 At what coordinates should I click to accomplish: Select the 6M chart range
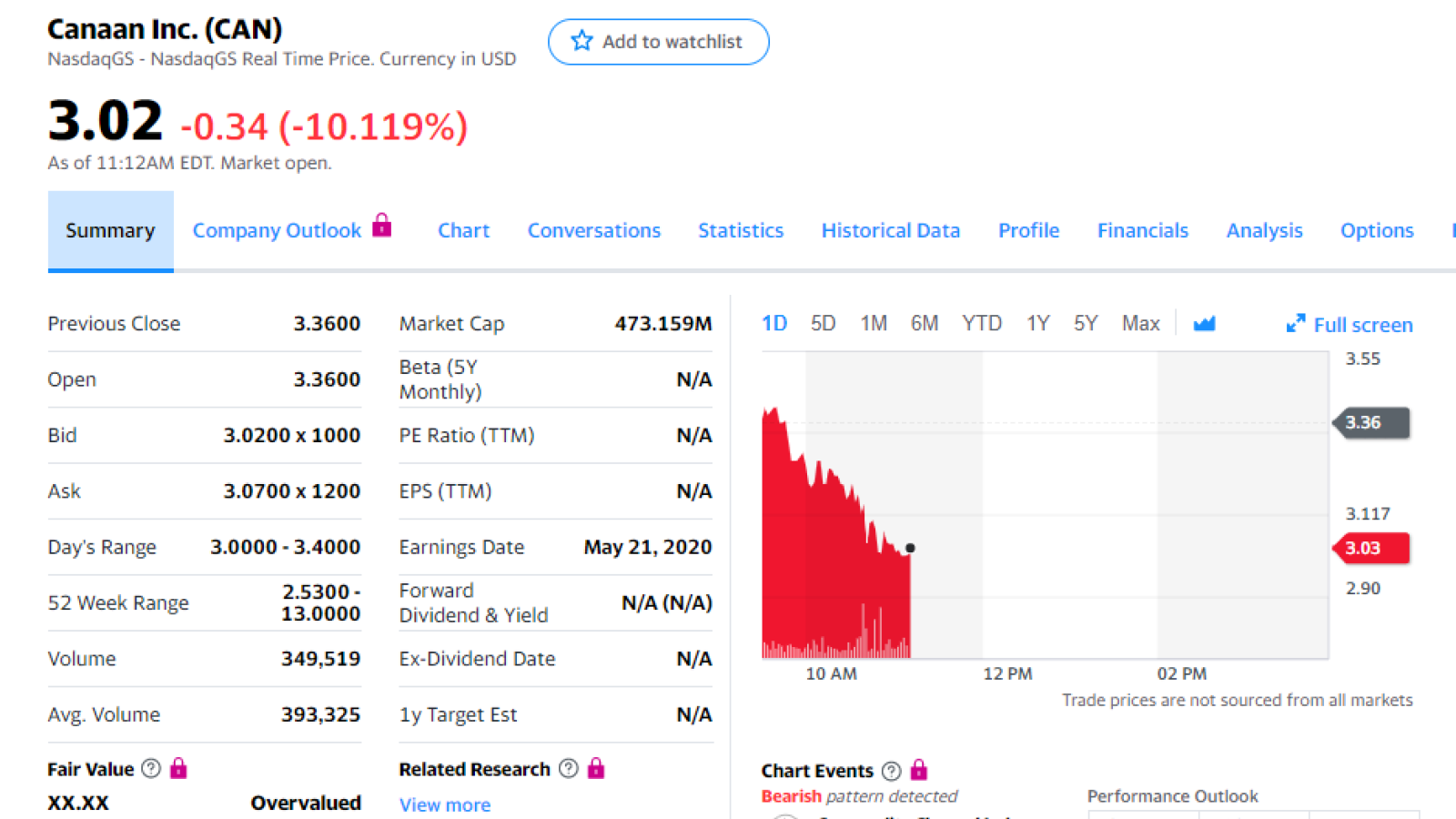(925, 324)
